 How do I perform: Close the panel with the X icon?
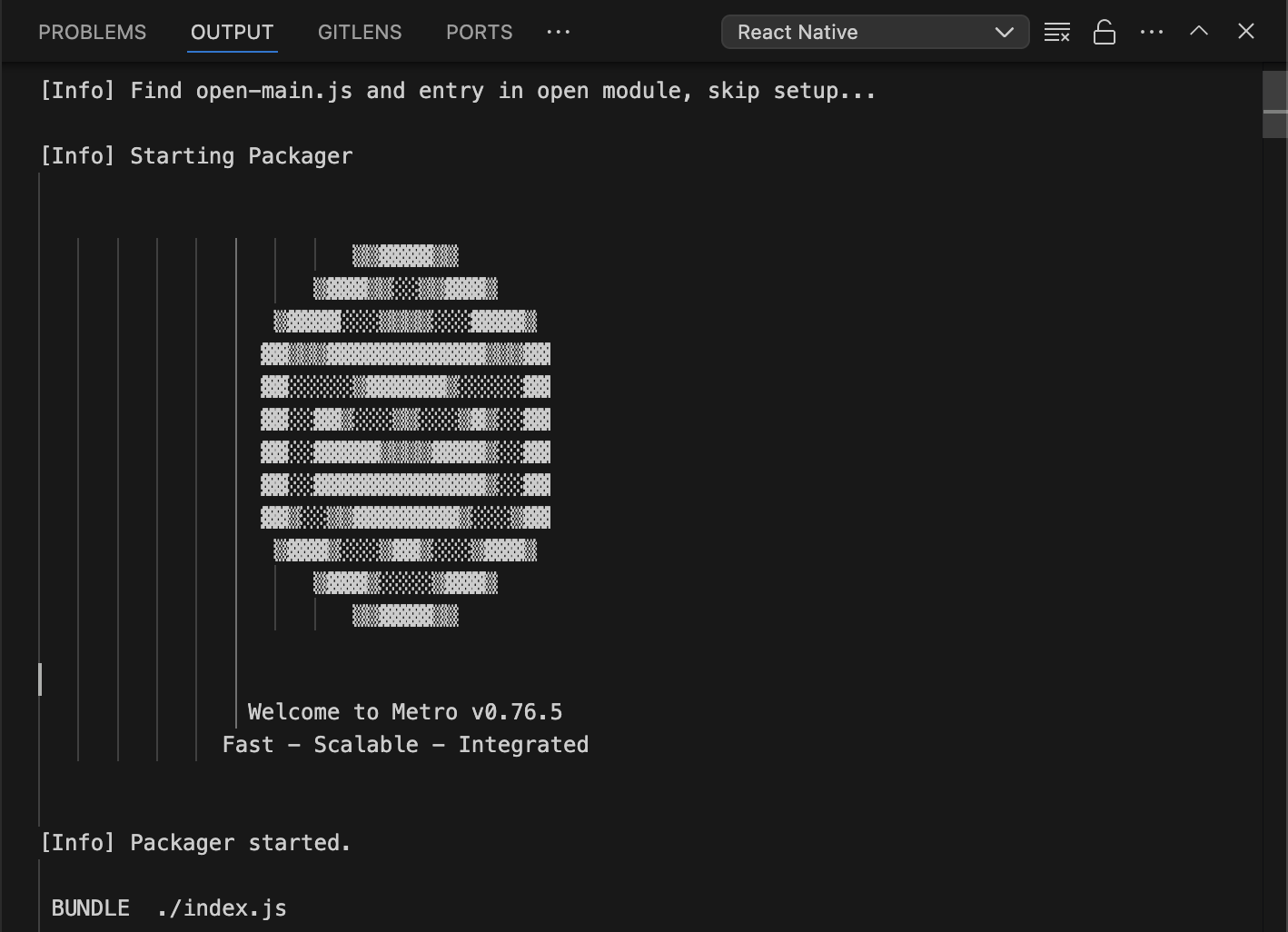1245,32
